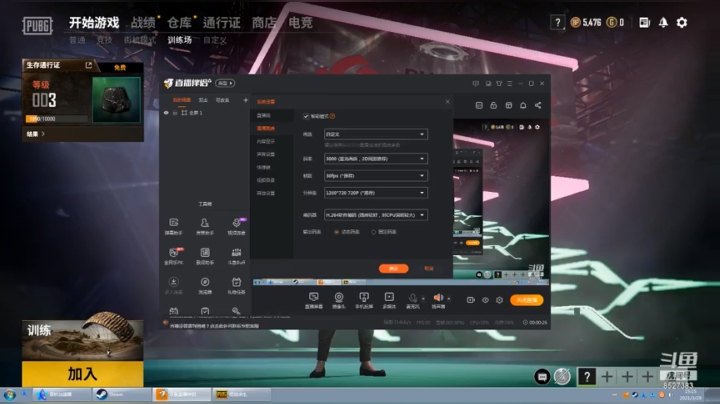The height and width of the screenshot is (404, 720).
Task: Toggle preview eye icon beside 关闭直播
Action: [485, 300]
